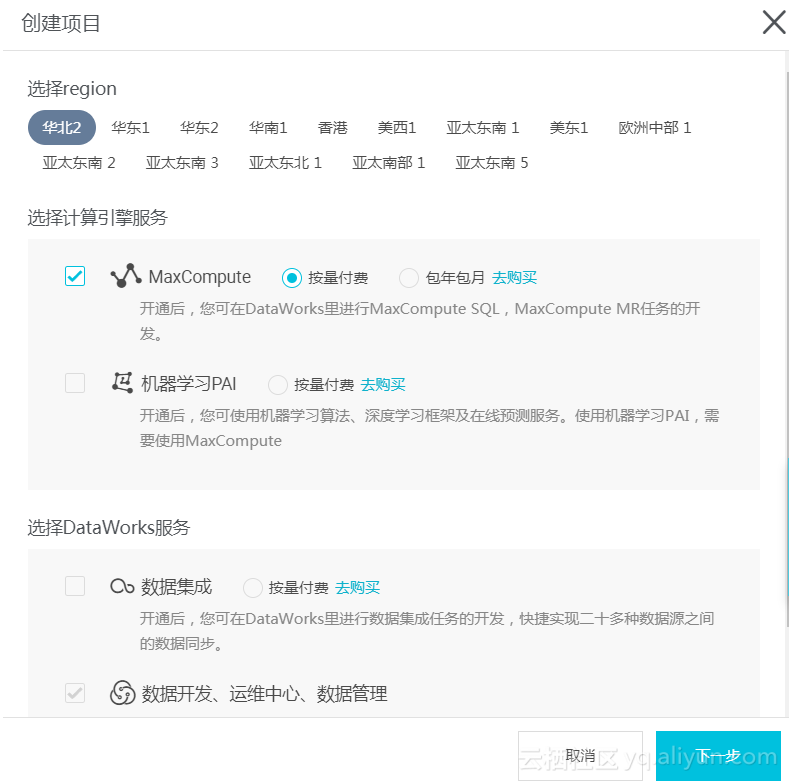Click the MaxCompute label text
This screenshot has height=782, width=789.
point(200,277)
